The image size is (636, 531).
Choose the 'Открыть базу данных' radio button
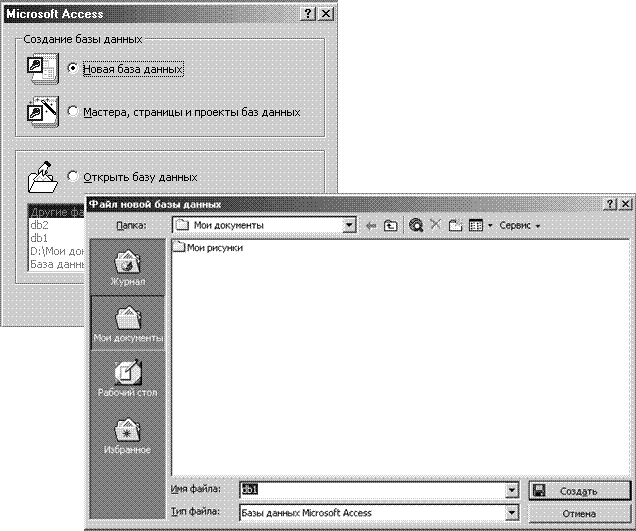click(x=73, y=176)
